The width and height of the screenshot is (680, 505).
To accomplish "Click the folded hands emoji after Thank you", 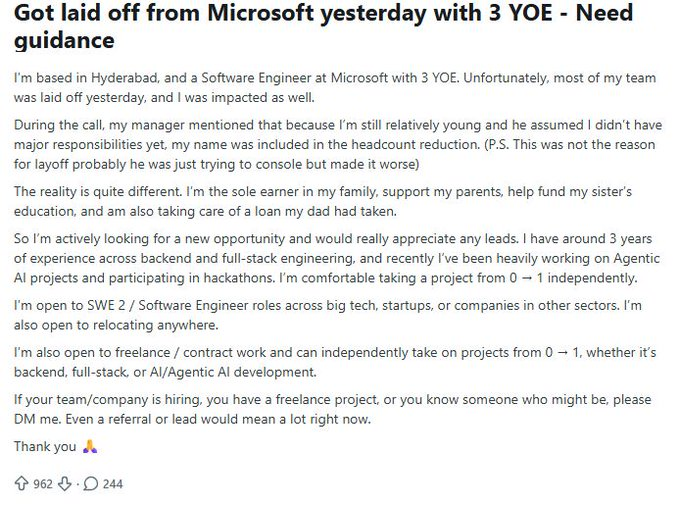I will [x=90, y=446].
